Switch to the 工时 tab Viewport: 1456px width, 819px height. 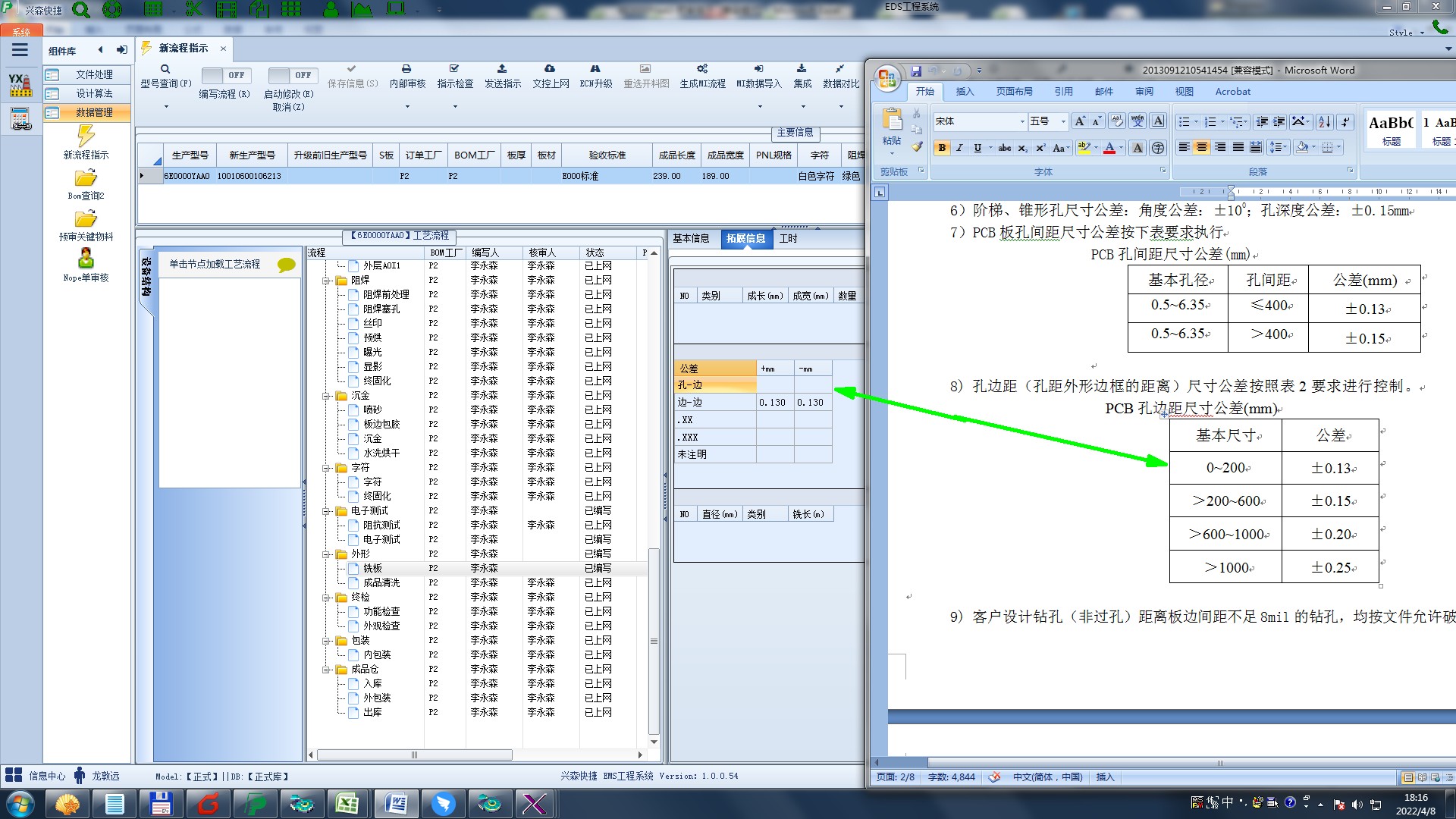click(788, 238)
